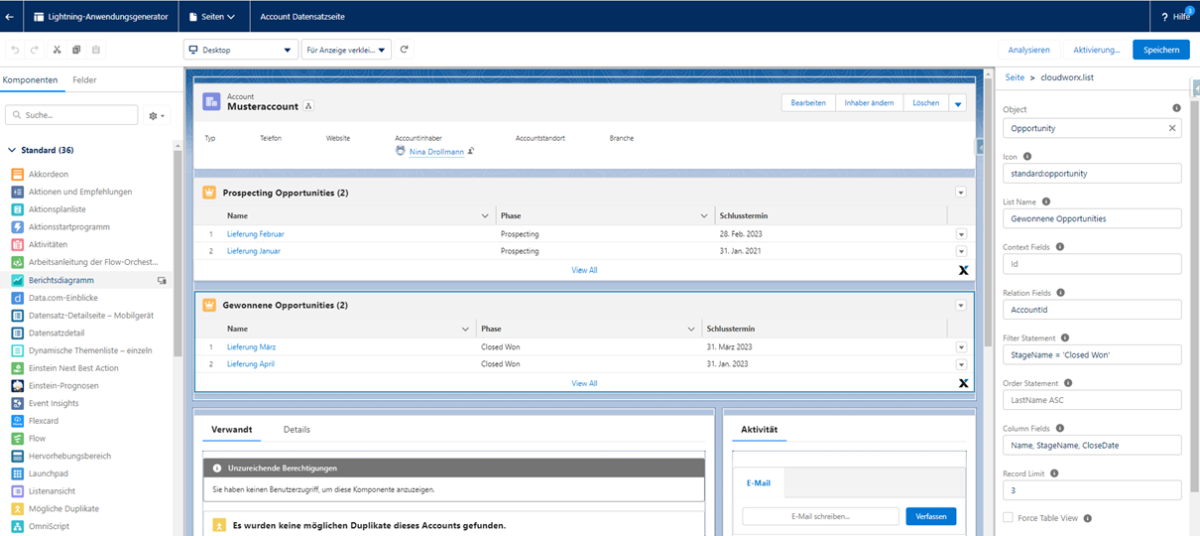This screenshot has height=536, width=1200.
Task: Select the E-Mail tab in the activity panel
Action: (759, 483)
